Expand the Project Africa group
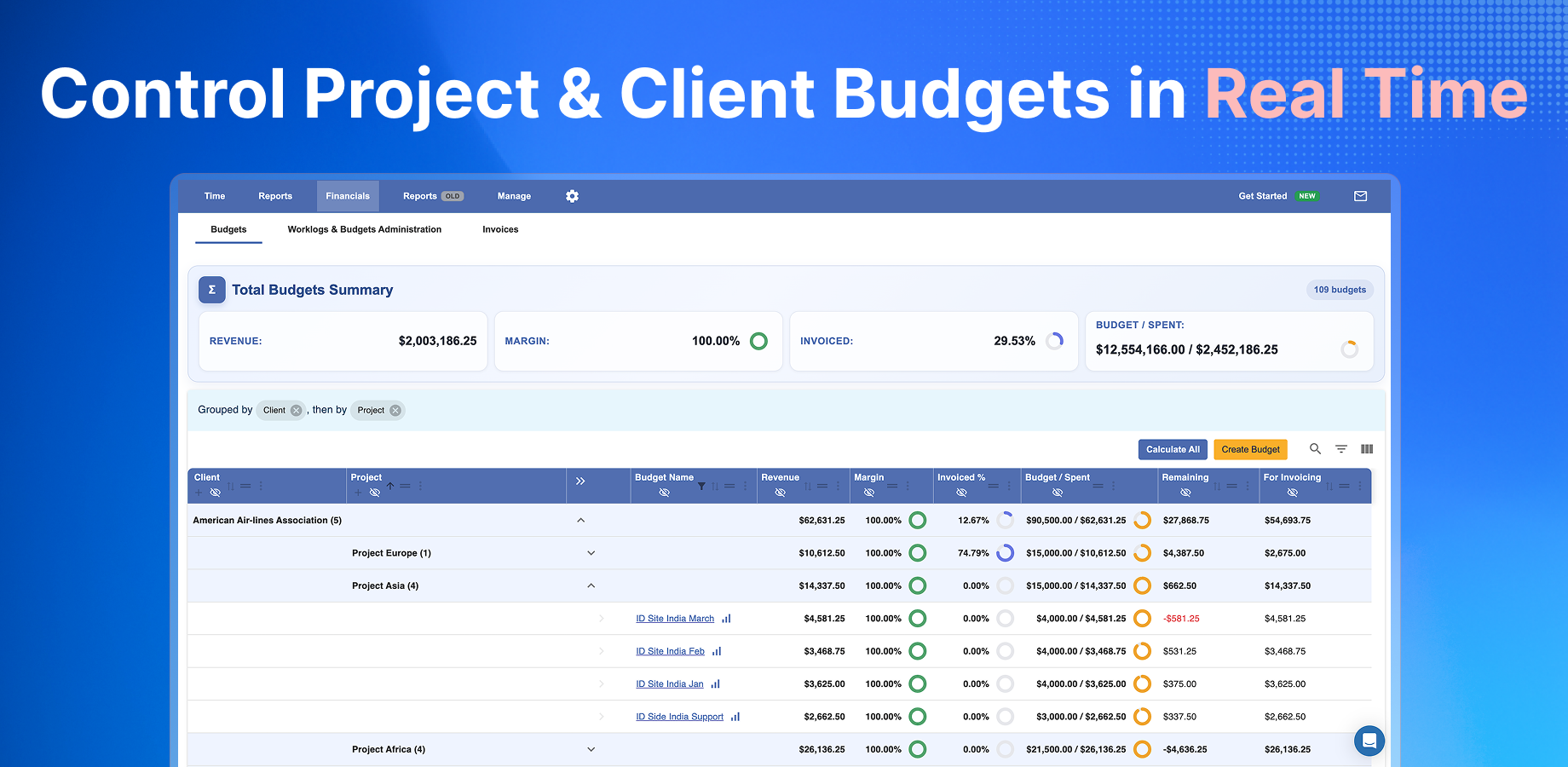This screenshot has width=1568, height=767. click(591, 749)
